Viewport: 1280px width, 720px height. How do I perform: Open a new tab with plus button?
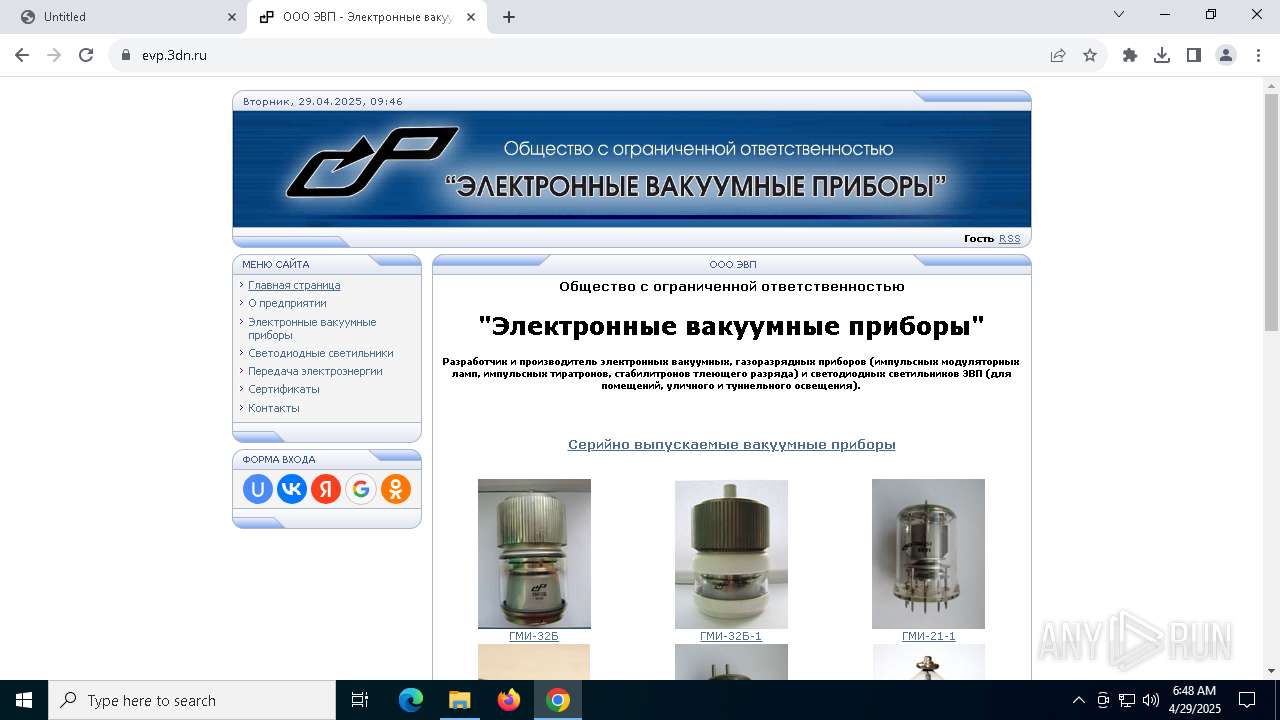[509, 17]
